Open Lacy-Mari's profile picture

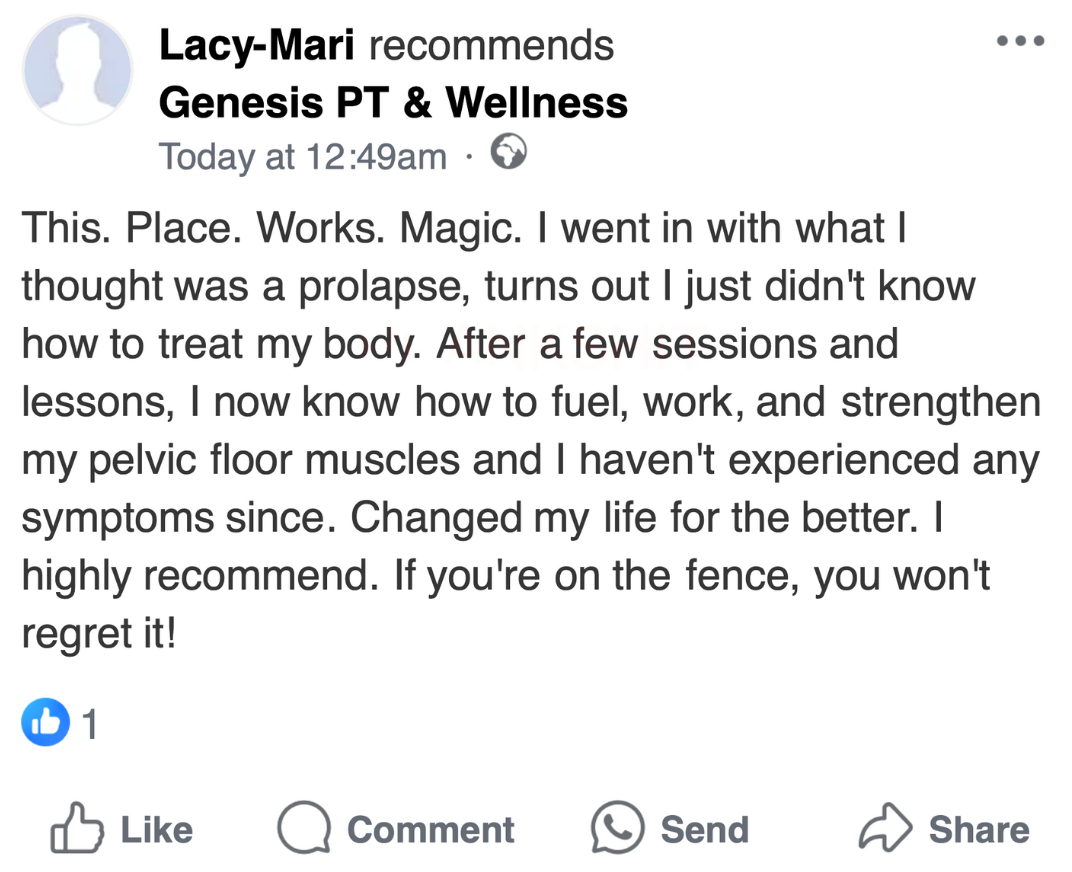click(78, 70)
